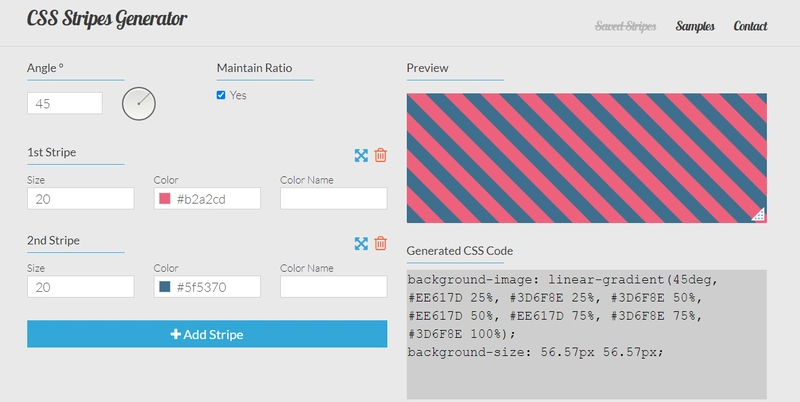Open the pink swatch for 1st Stripe
Viewport: 800px width, 402px height.
[165, 198]
